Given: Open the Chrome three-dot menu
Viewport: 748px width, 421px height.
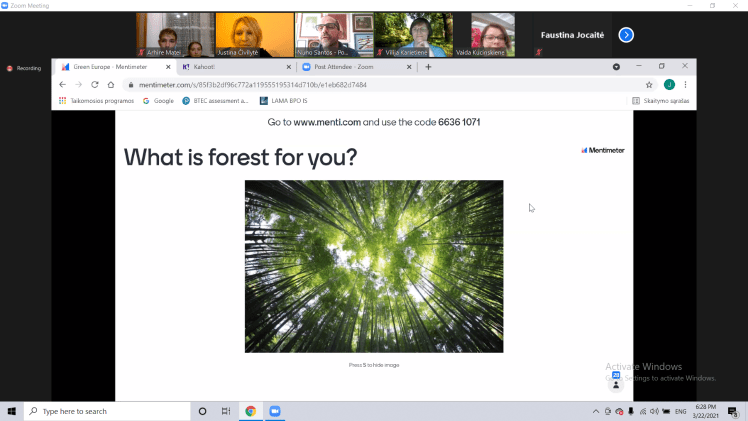Looking at the screenshot, I should [x=685, y=85].
